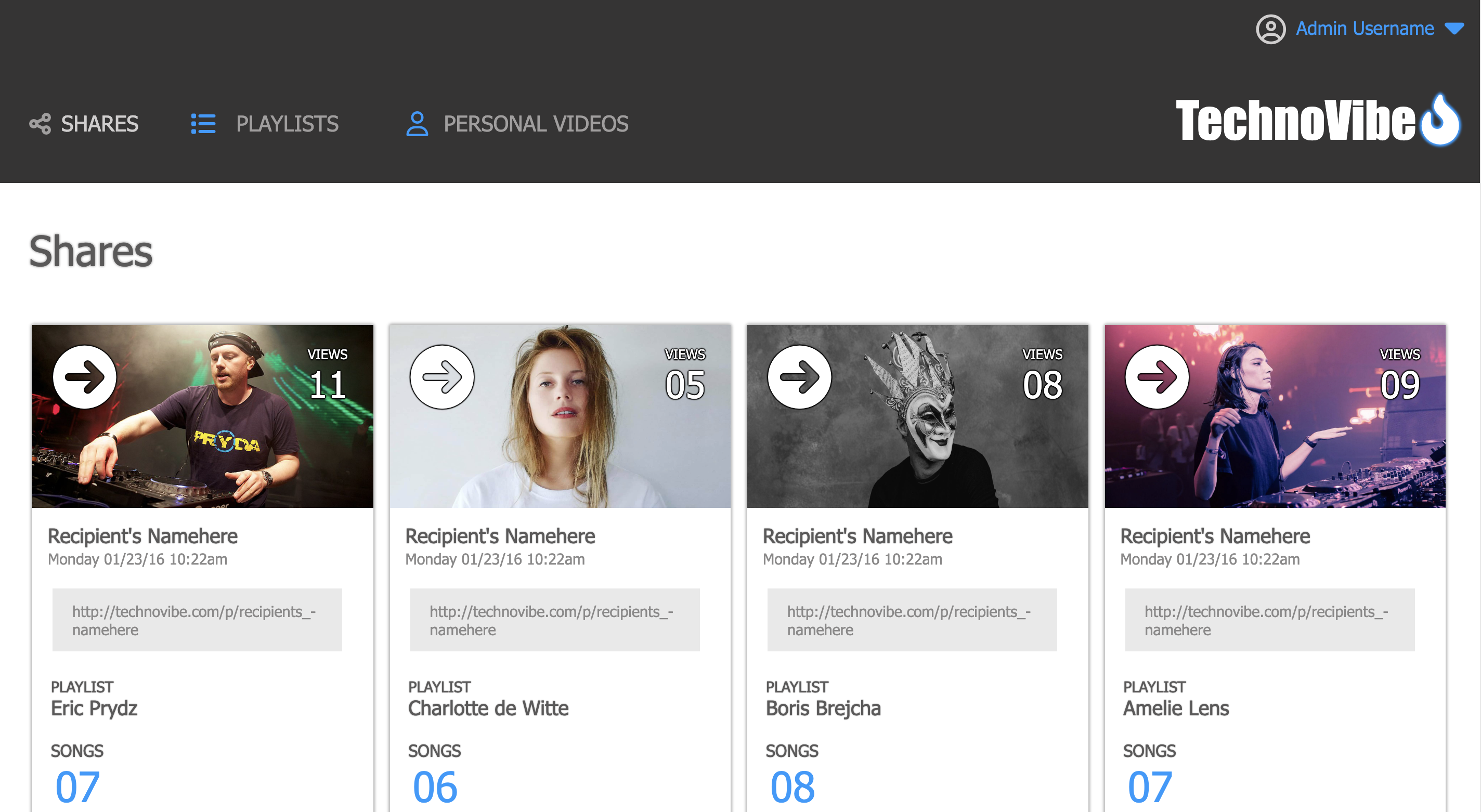Screen dimensions: 1481x812
Task: Switch to the Playlists tab
Action: click(x=287, y=124)
